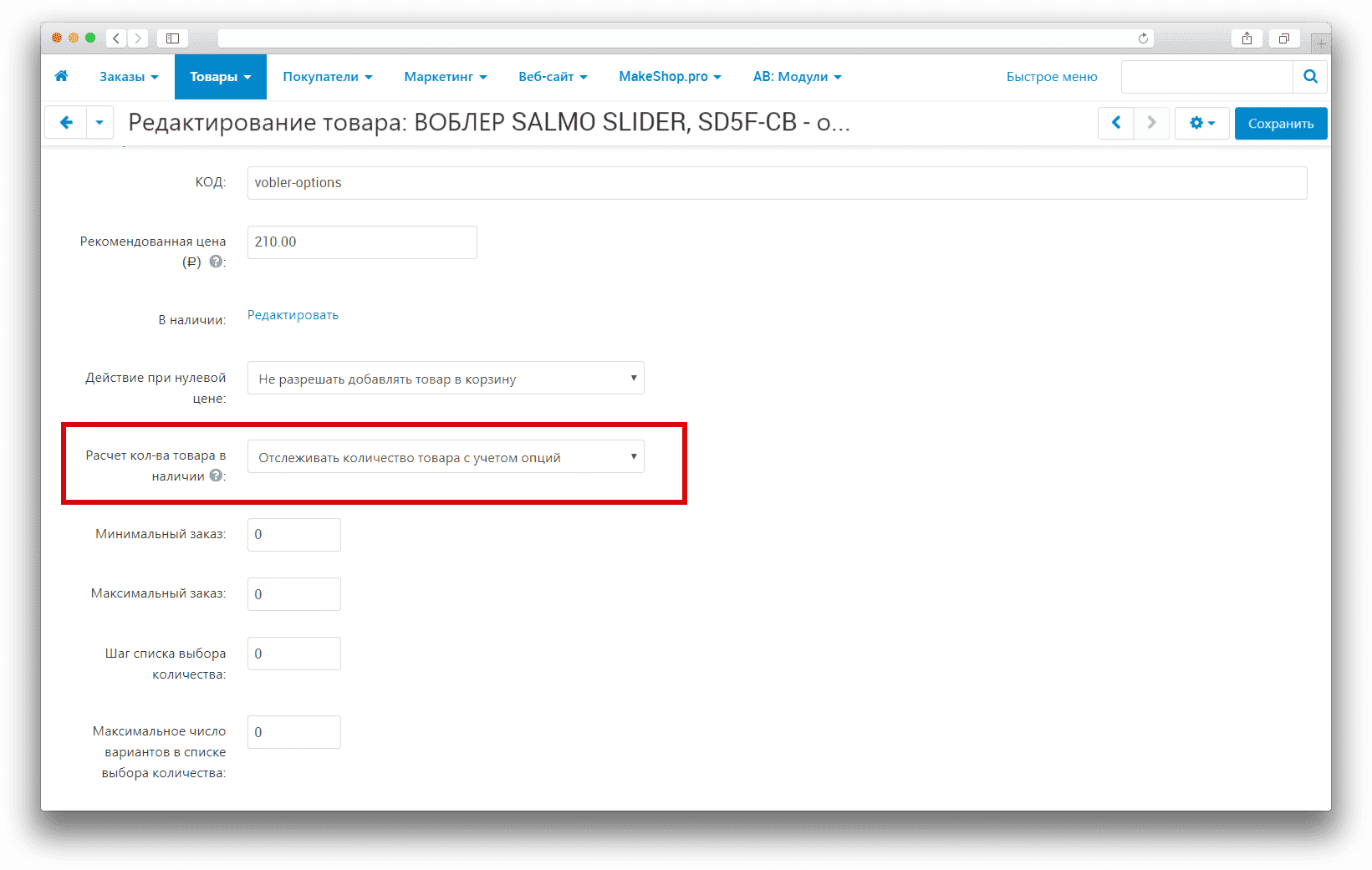
Task: Click the top search input box
Action: point(1207,77)
